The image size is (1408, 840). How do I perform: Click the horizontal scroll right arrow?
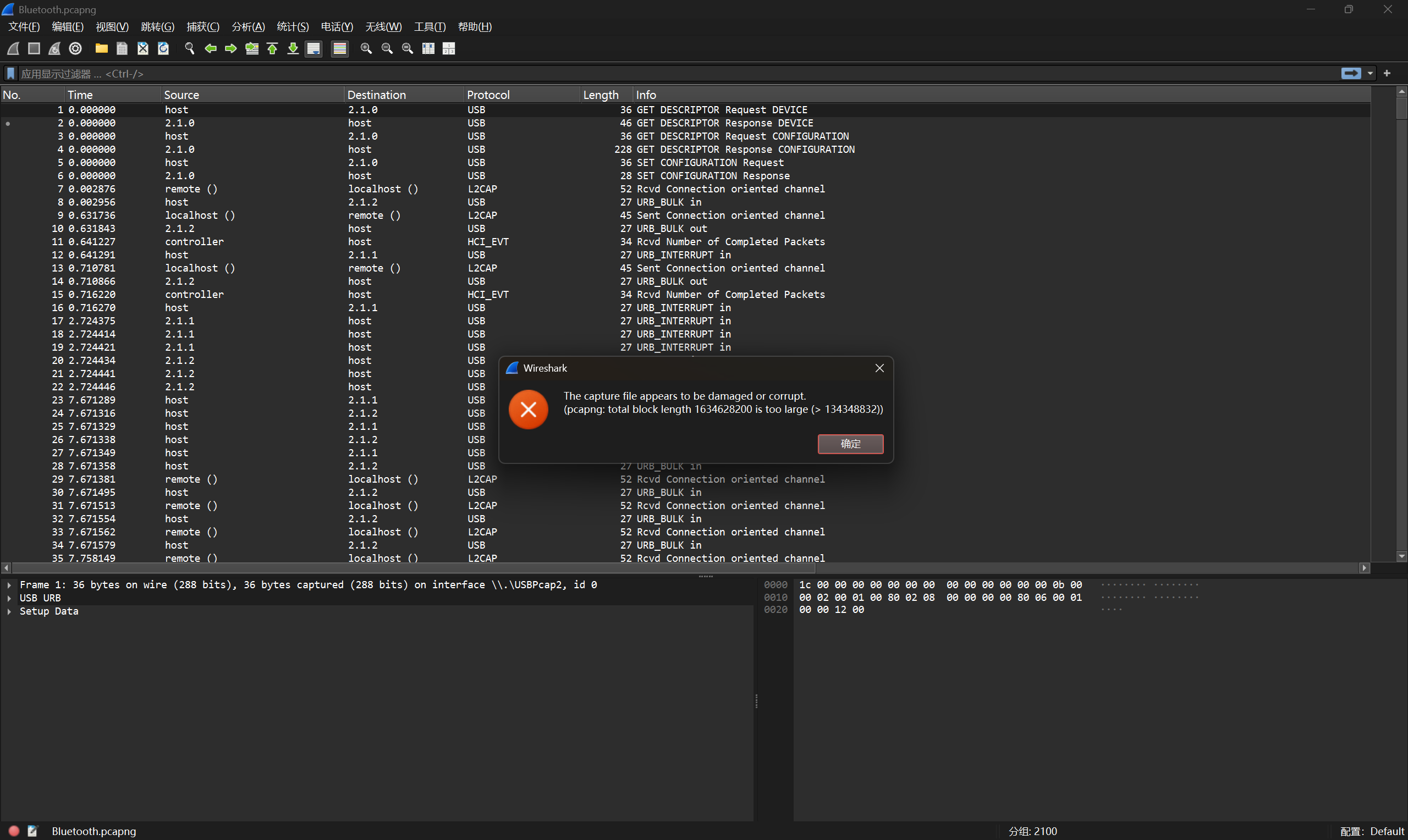(x=1364, y=567)
